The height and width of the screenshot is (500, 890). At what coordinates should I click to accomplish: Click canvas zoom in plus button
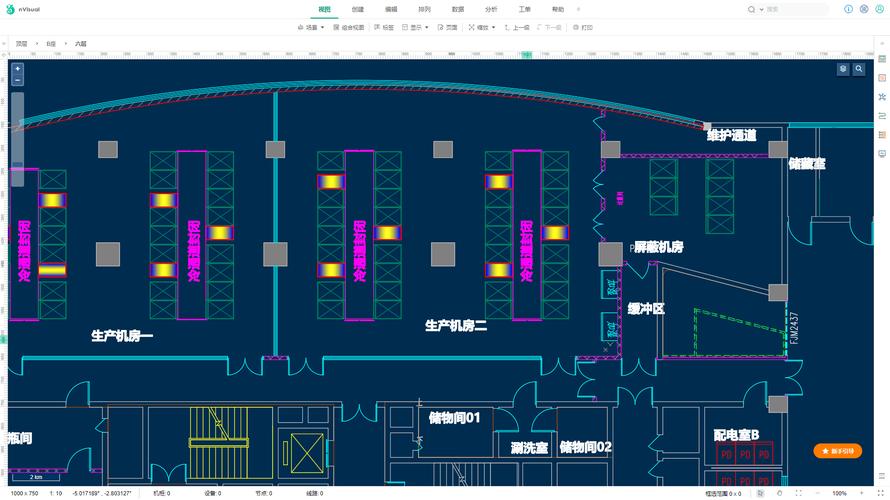(x=18, y=69)
